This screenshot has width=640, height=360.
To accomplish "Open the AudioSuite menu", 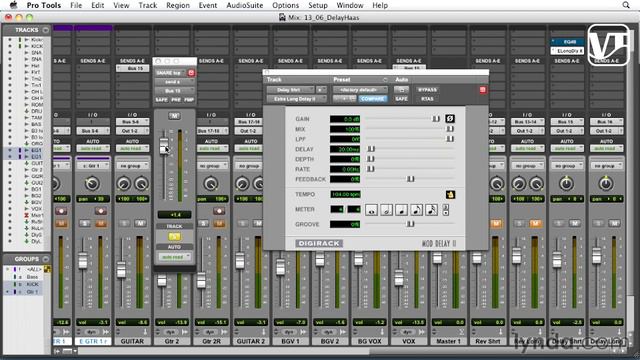I will point(245,5).
